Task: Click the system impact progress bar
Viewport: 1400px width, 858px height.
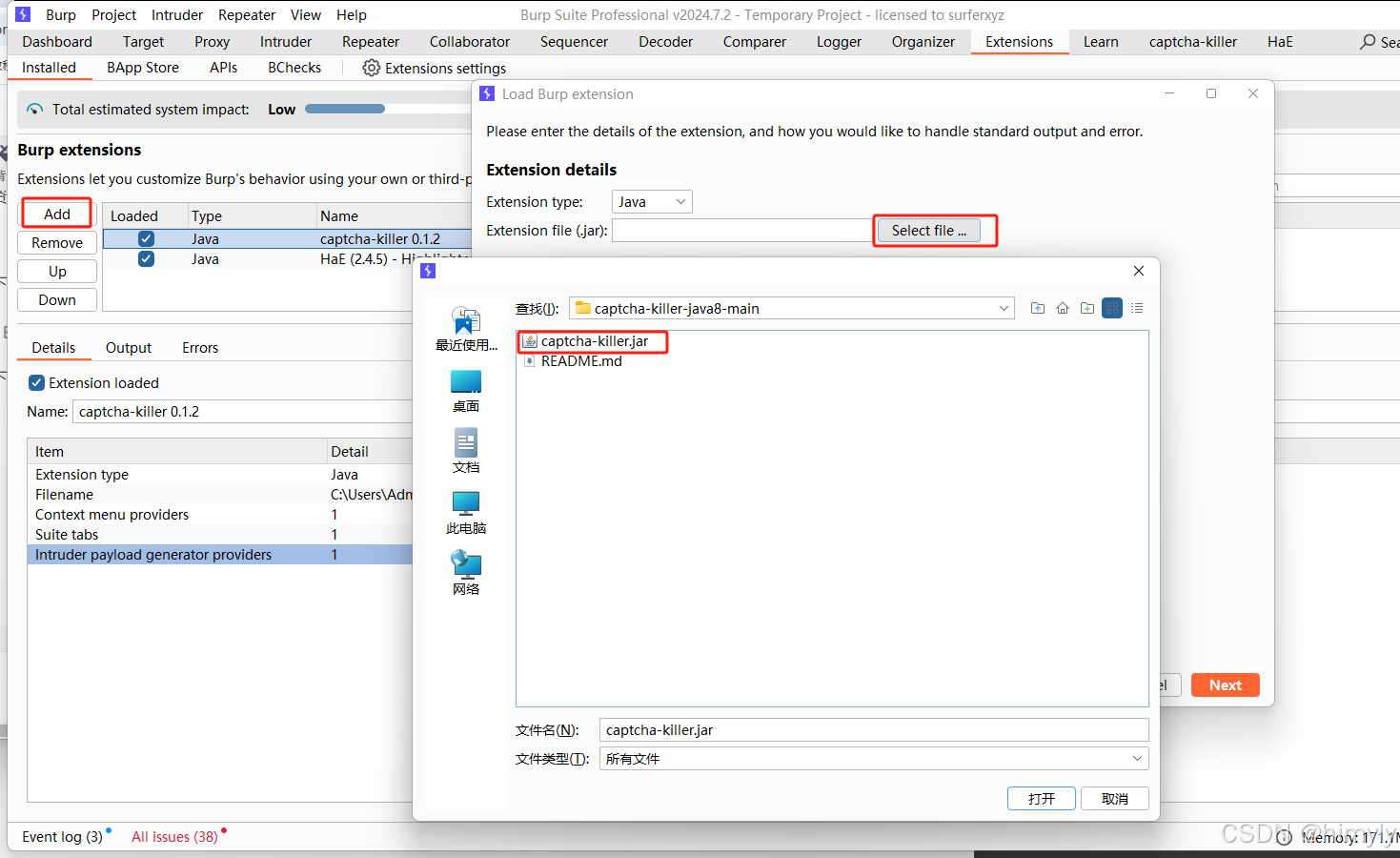Action: (x=345, y=110)
